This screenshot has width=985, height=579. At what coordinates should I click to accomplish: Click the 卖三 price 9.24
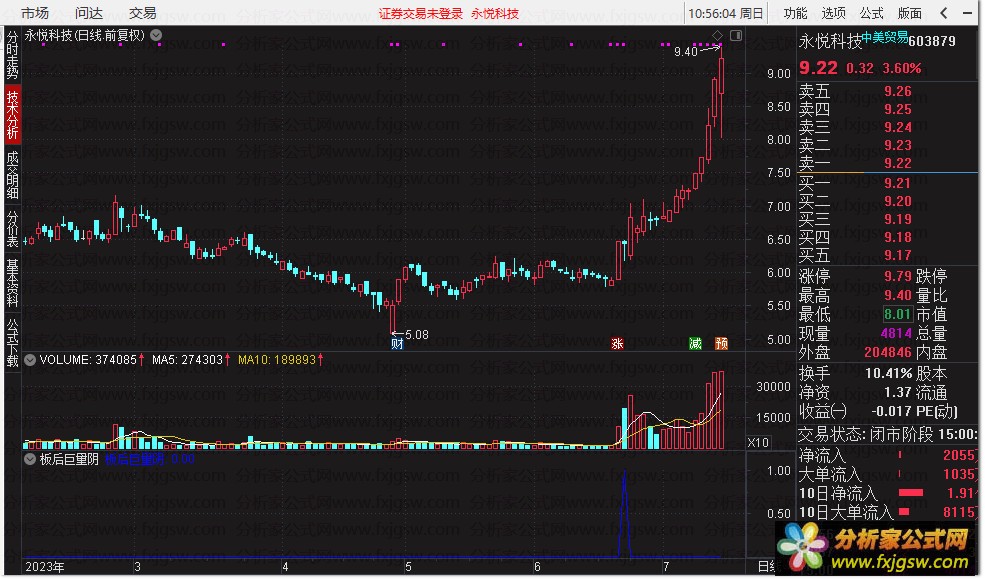pyautogui.click(x=898, y=127)
